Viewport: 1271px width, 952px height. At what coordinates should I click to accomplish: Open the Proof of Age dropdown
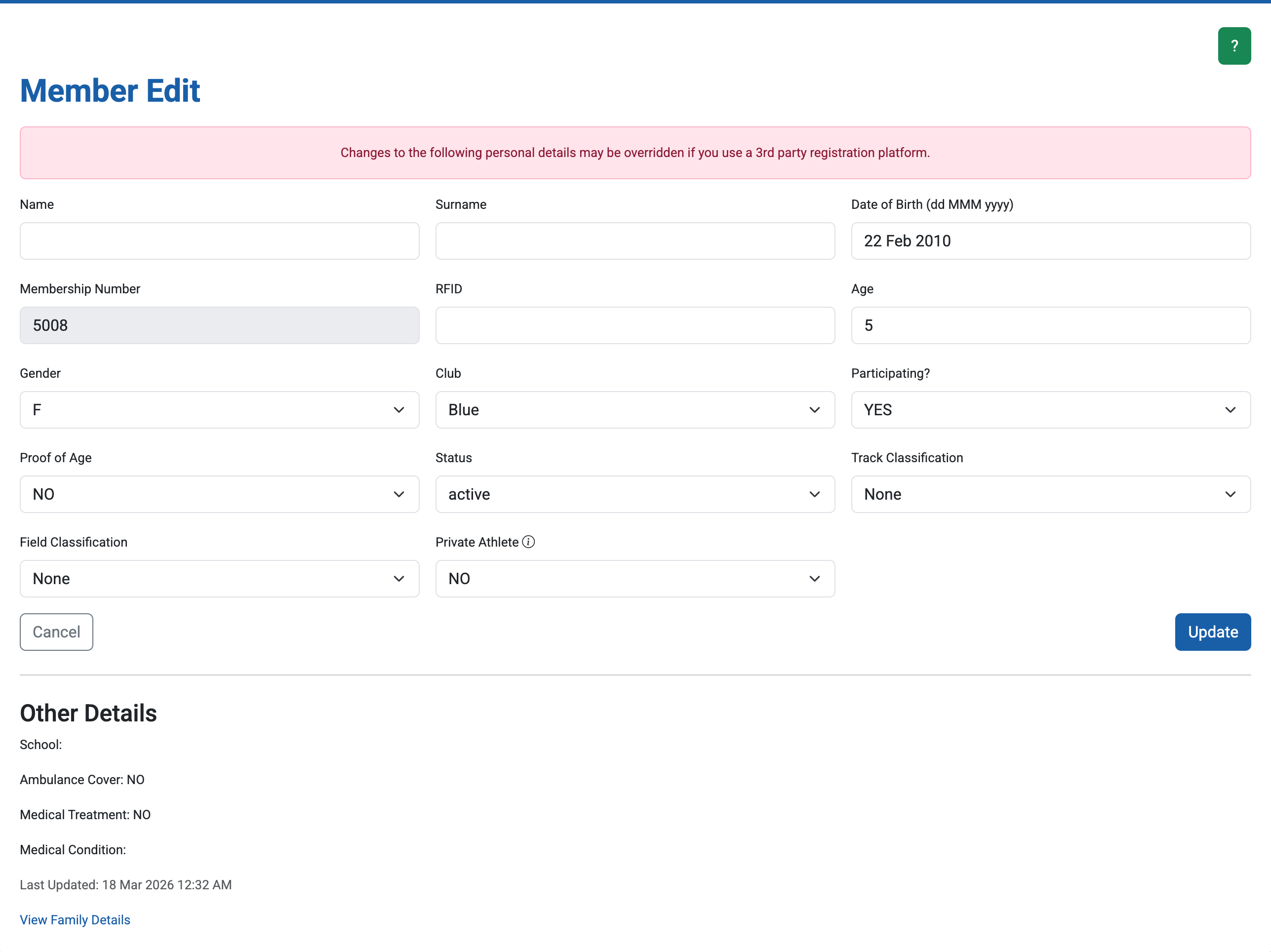pyautogui.click(x=220, y=494)
